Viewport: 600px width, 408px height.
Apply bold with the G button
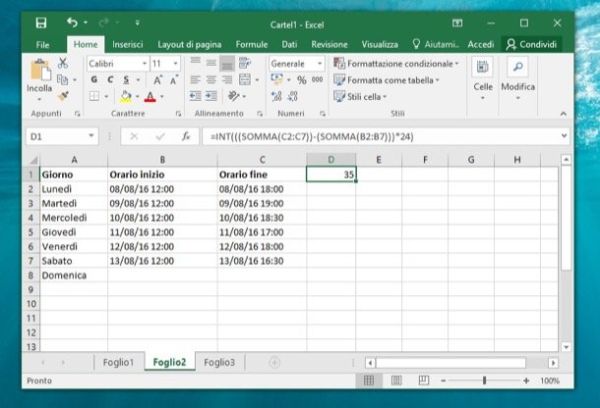[x=94, y=80]
